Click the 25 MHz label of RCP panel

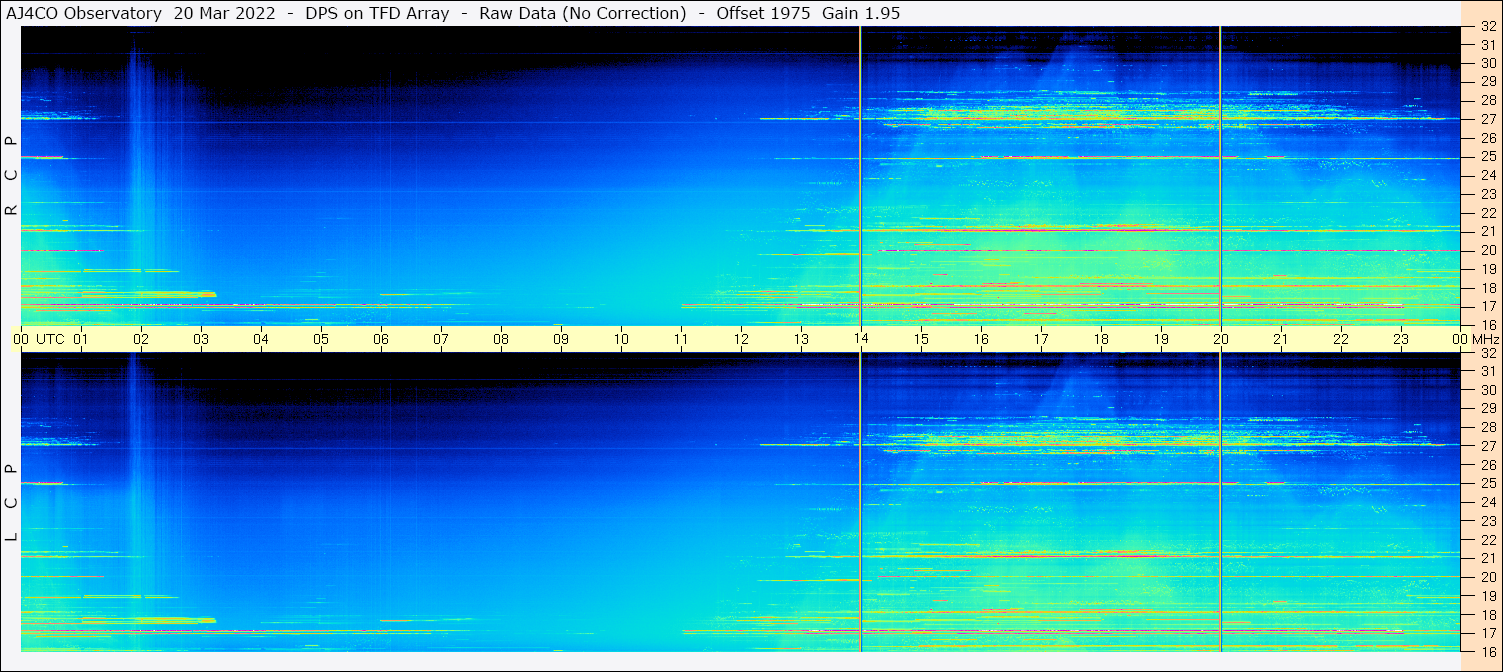tap(1487, 157)
